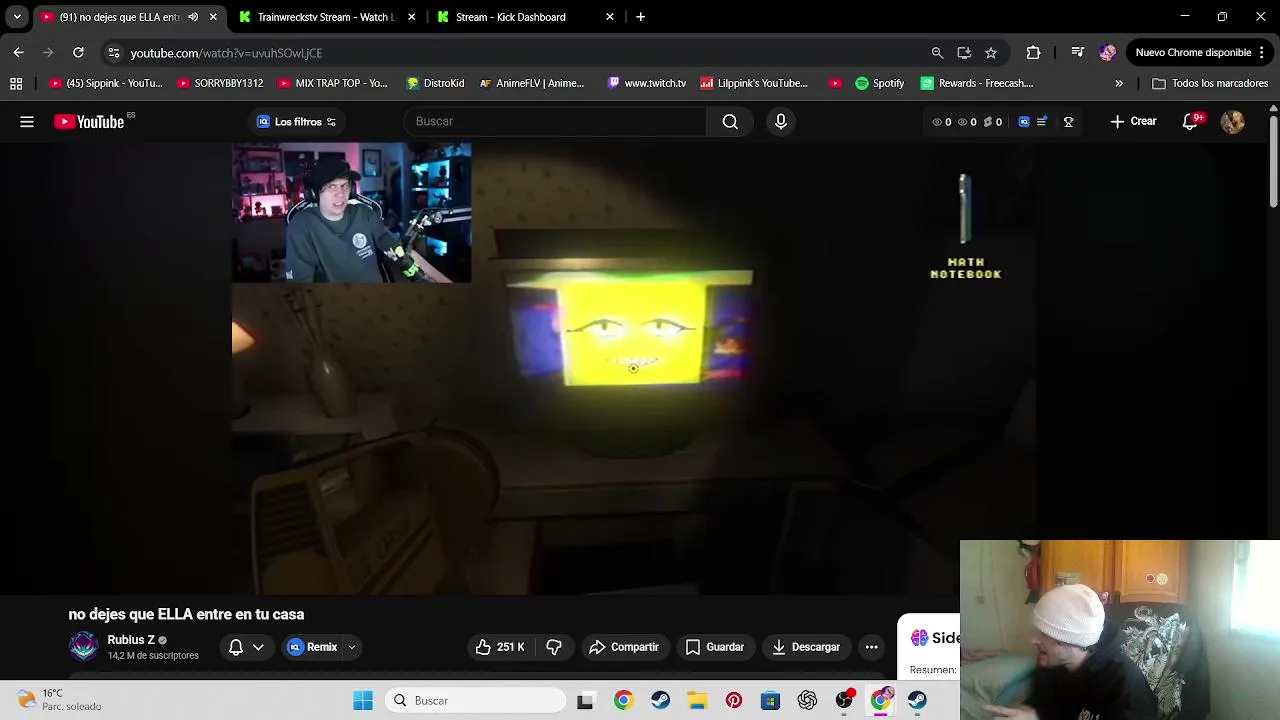Go back to previous page in Chrome
1280x720 pixels.
point(18,53)
